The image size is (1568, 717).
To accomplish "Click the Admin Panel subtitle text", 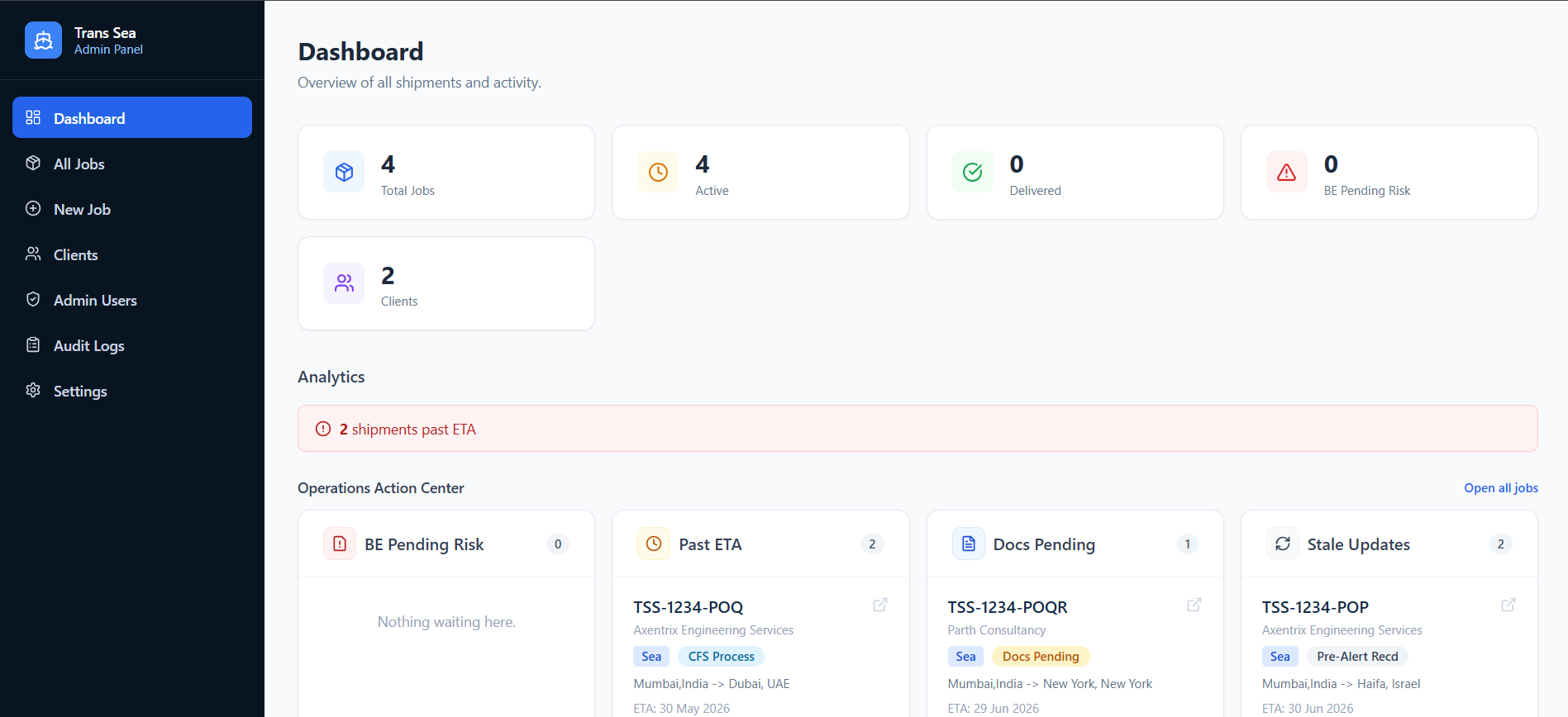I will [x=108, y=50].
